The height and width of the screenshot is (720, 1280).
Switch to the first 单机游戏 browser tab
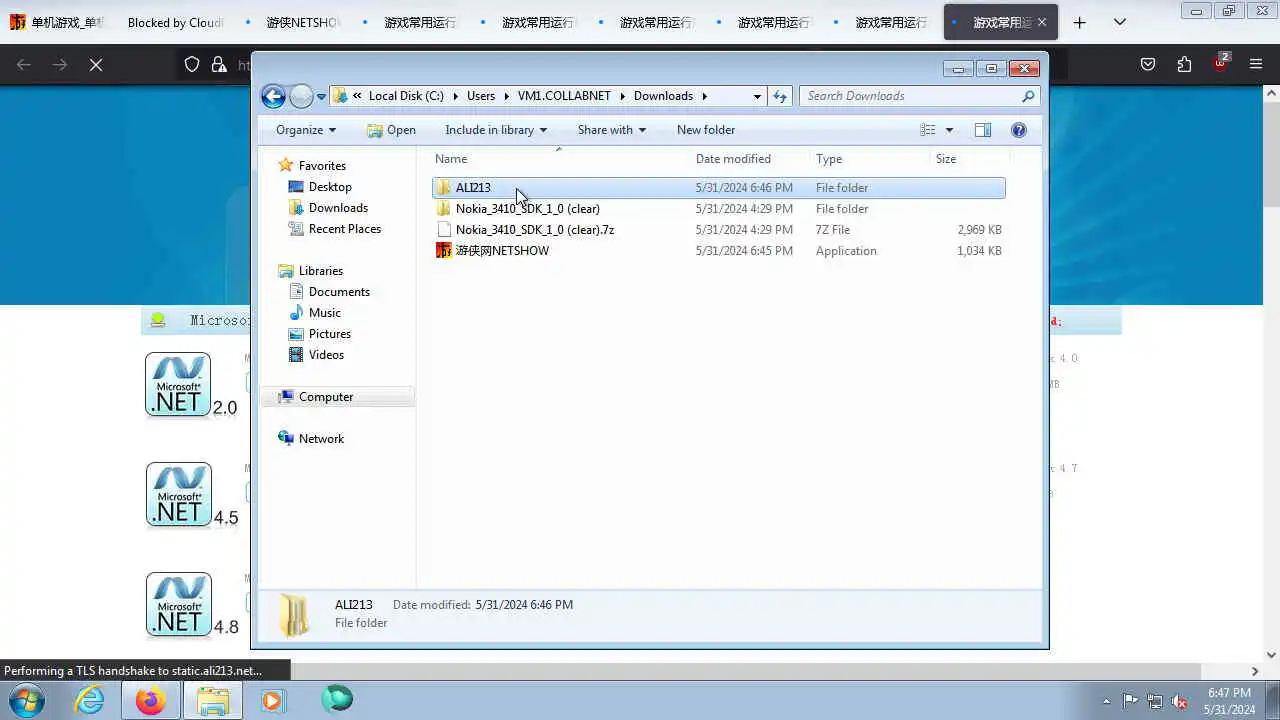pos(58,22)
